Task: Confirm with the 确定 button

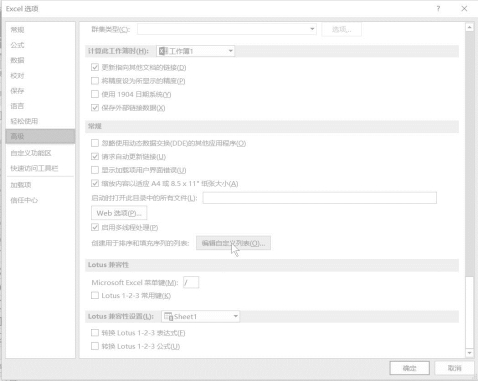Action: tap(409, 368)
